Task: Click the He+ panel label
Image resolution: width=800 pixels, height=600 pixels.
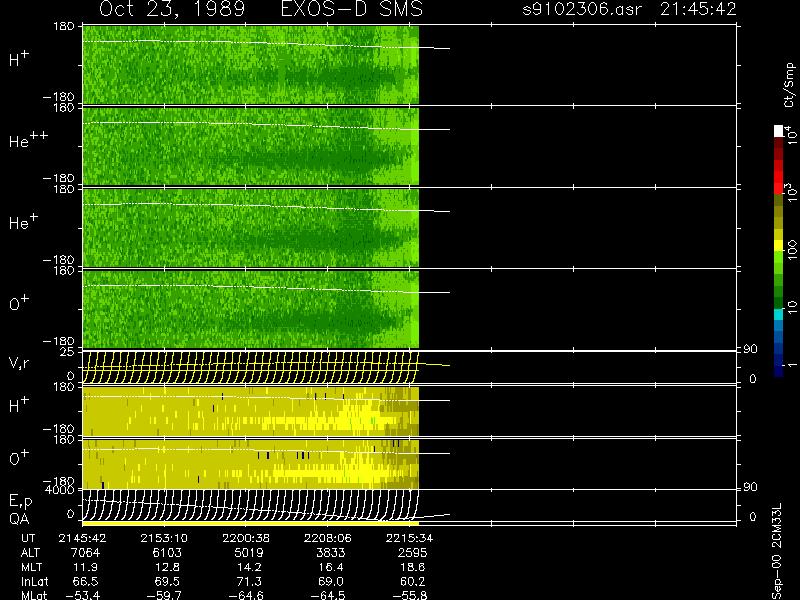Action: 23,222
